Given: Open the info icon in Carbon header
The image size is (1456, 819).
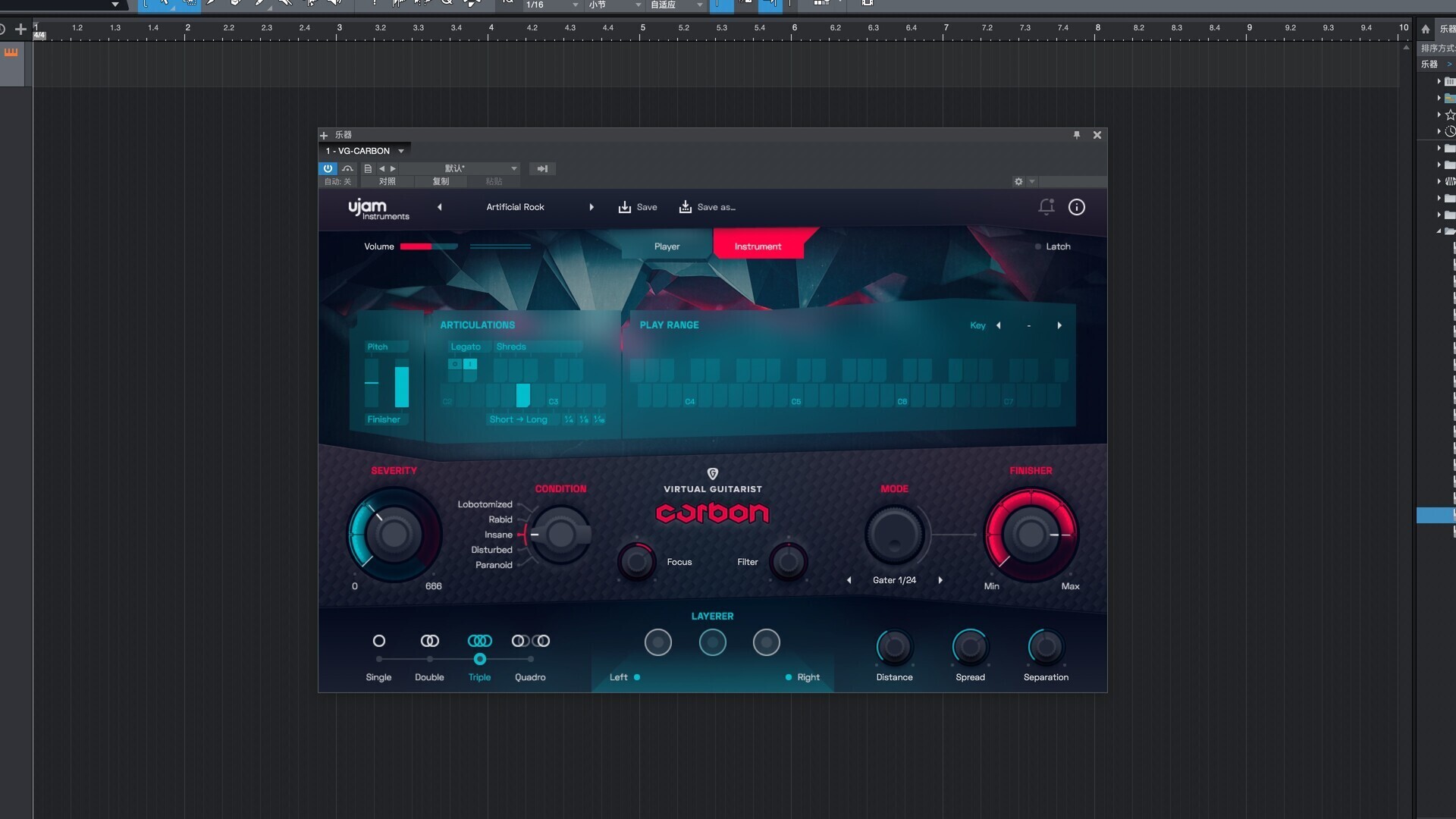Looking at the screenshot, I should pyautogui.click(x=1077, y=207).
